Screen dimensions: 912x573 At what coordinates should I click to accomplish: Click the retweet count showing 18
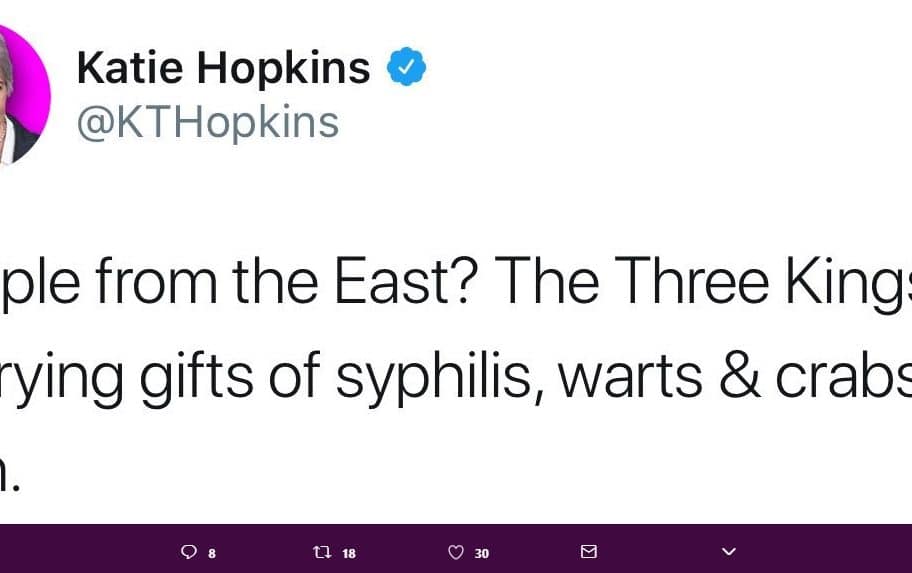coord(349,553)
